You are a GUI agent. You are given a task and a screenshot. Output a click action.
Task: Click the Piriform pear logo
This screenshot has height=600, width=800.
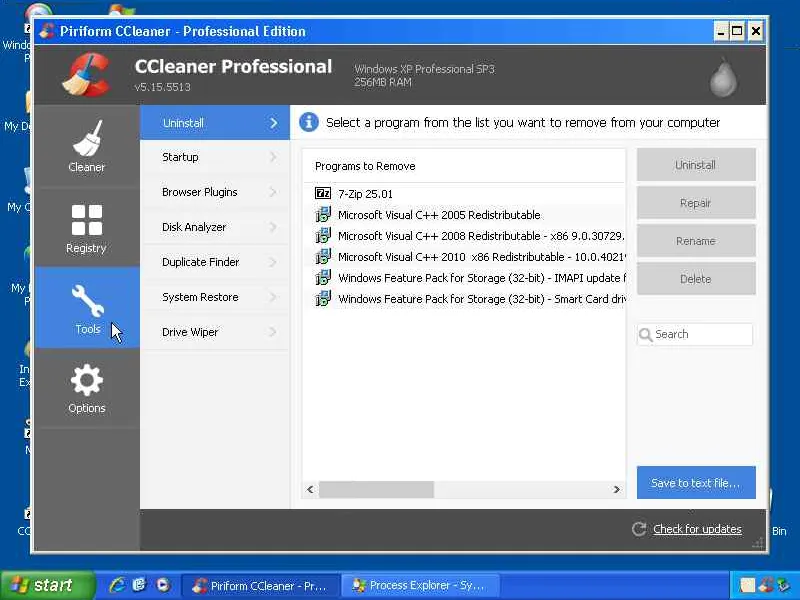pyautogui.click(x=723, y=77)
